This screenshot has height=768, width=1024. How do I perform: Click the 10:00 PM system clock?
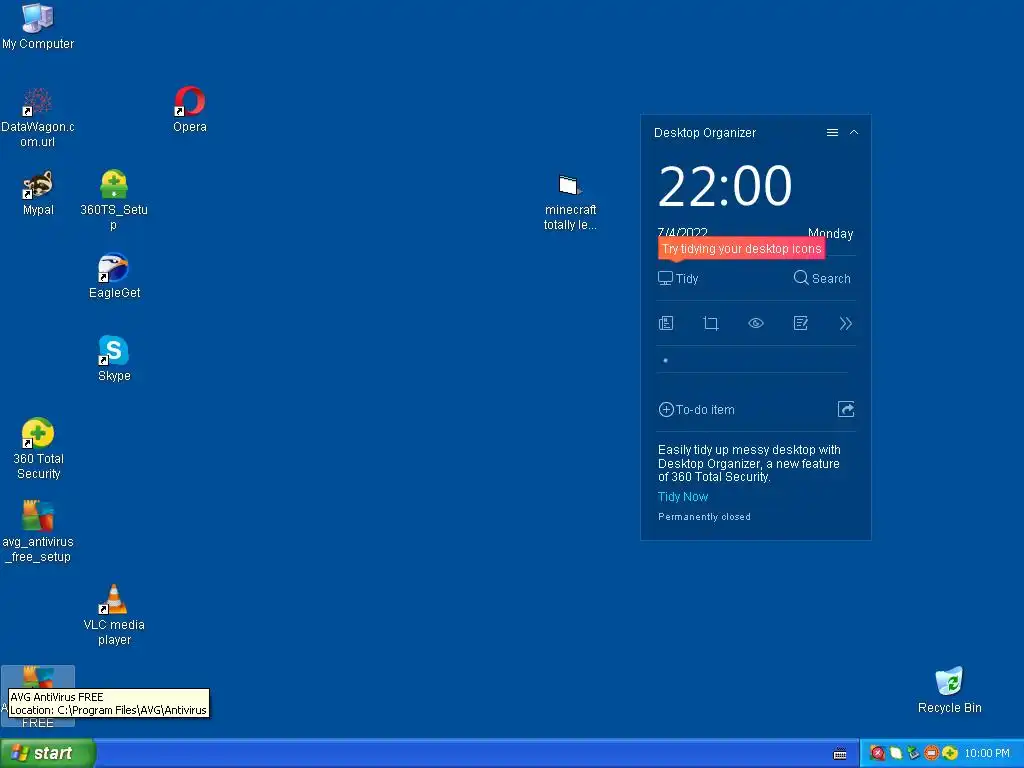tap(986, 754)
